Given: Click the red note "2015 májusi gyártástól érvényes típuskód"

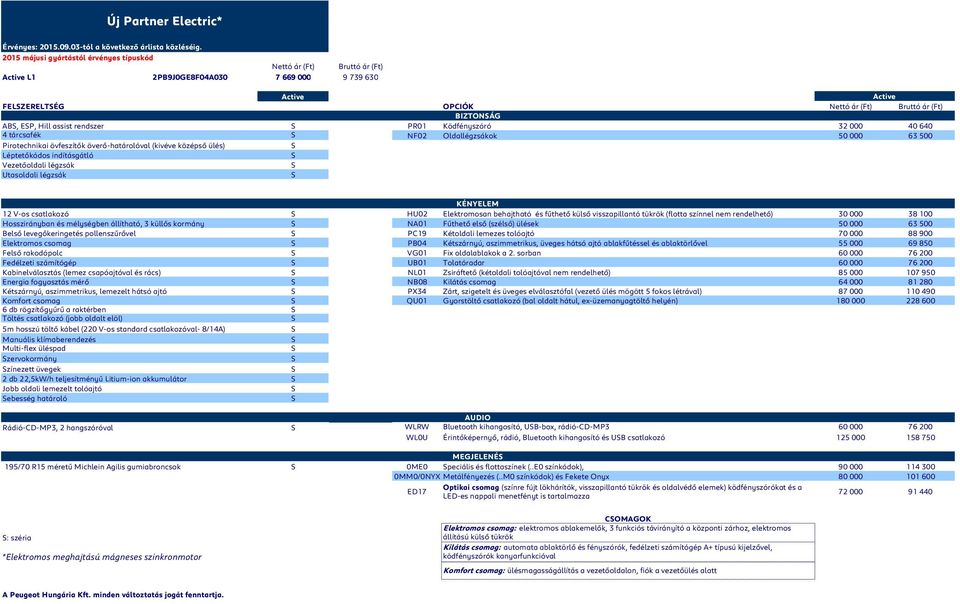Looking at the screenshot, I should [78, 58].
